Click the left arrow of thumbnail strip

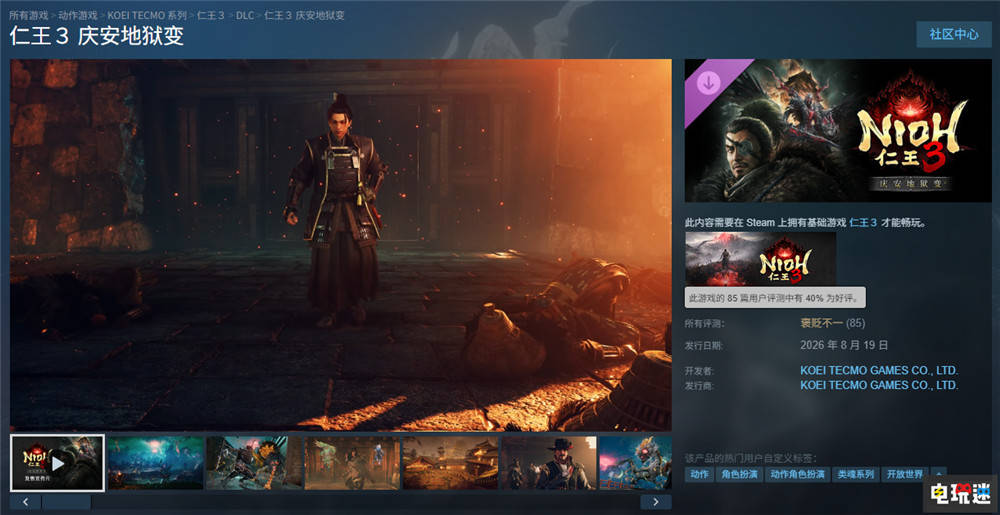pos(26,502)
